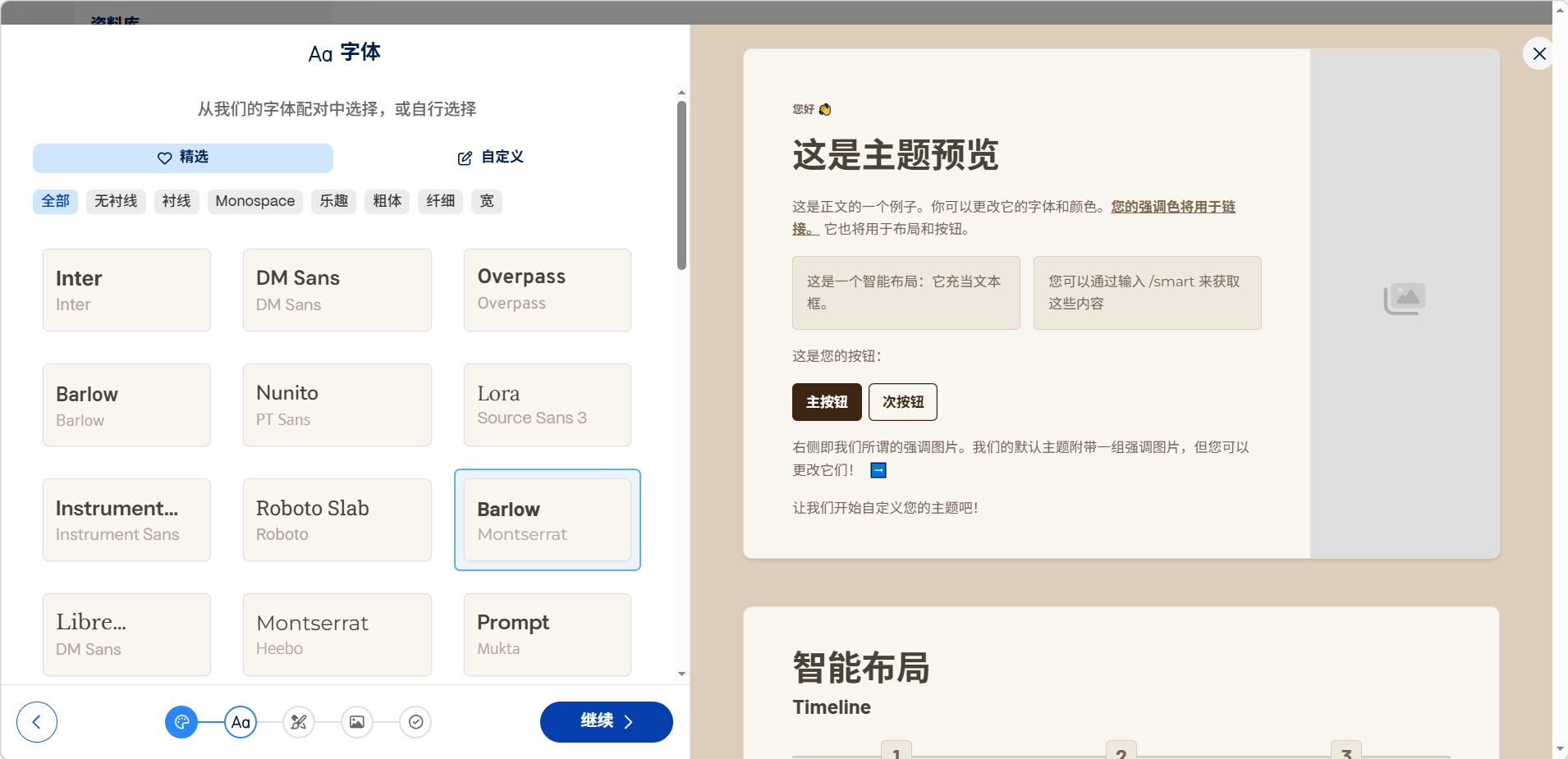
Task: Switch to the 精选 tab
Action: coord(183,158)
